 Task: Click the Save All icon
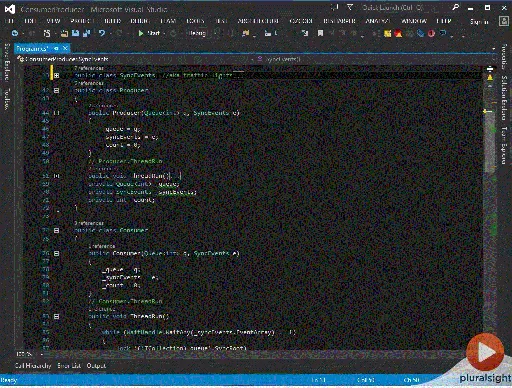[x=87, y=33]
